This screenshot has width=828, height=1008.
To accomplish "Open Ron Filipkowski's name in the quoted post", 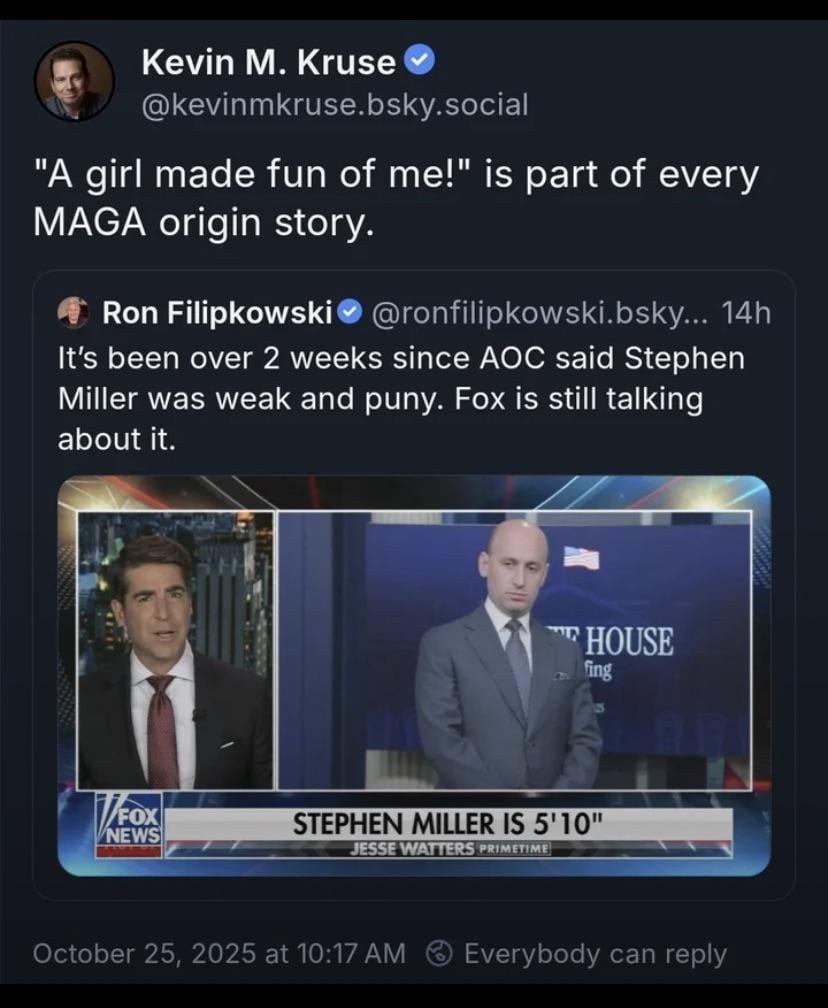I will tap(217, 314).
